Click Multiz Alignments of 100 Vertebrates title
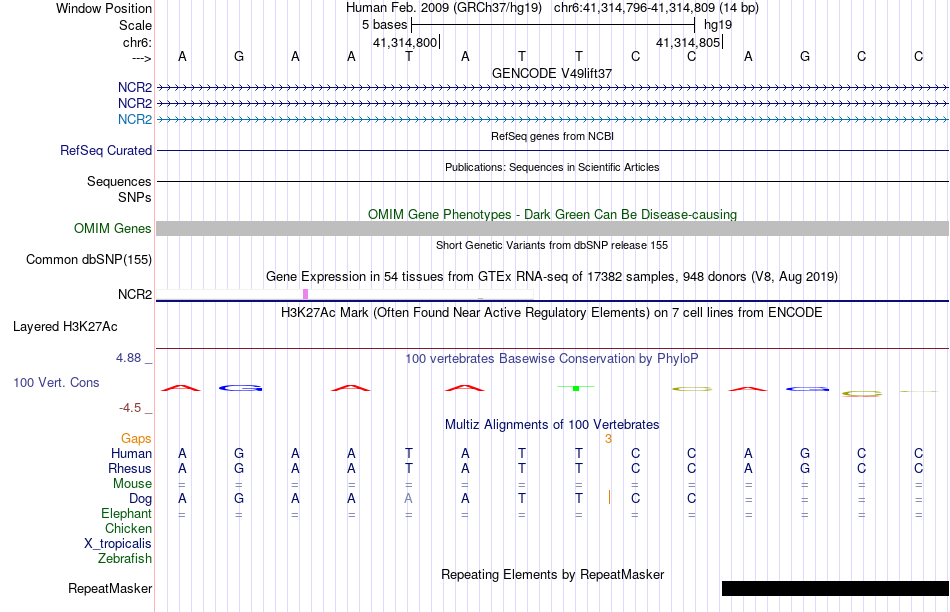Viewport: 950px width, 612px height. coord(552,425)
